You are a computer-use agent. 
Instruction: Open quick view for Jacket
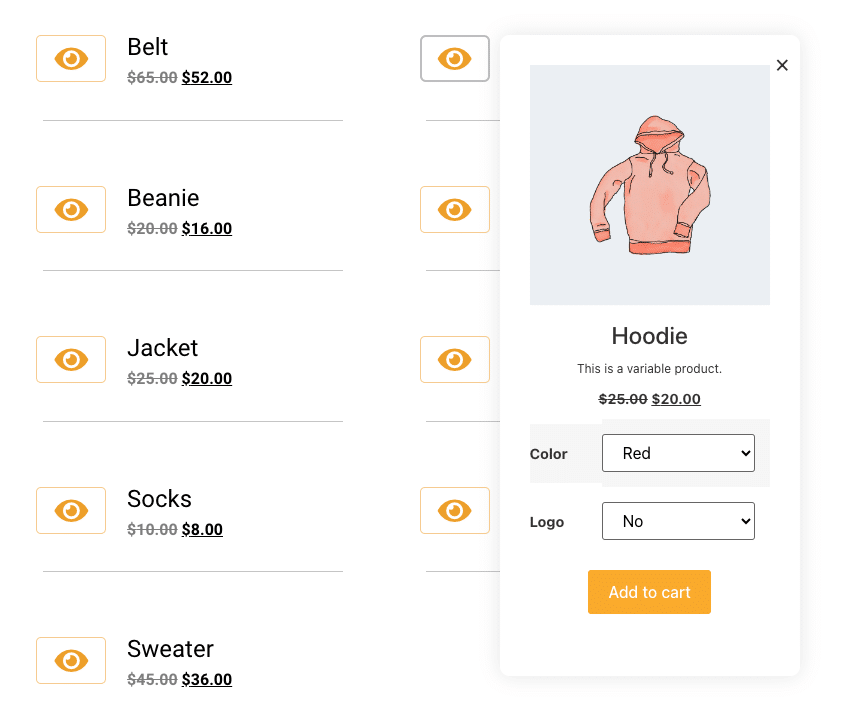pyautogui.click(x=71, y=360)
